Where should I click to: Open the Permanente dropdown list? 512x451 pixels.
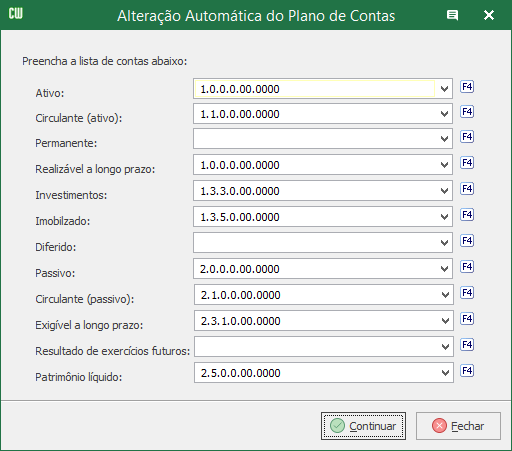444,139
